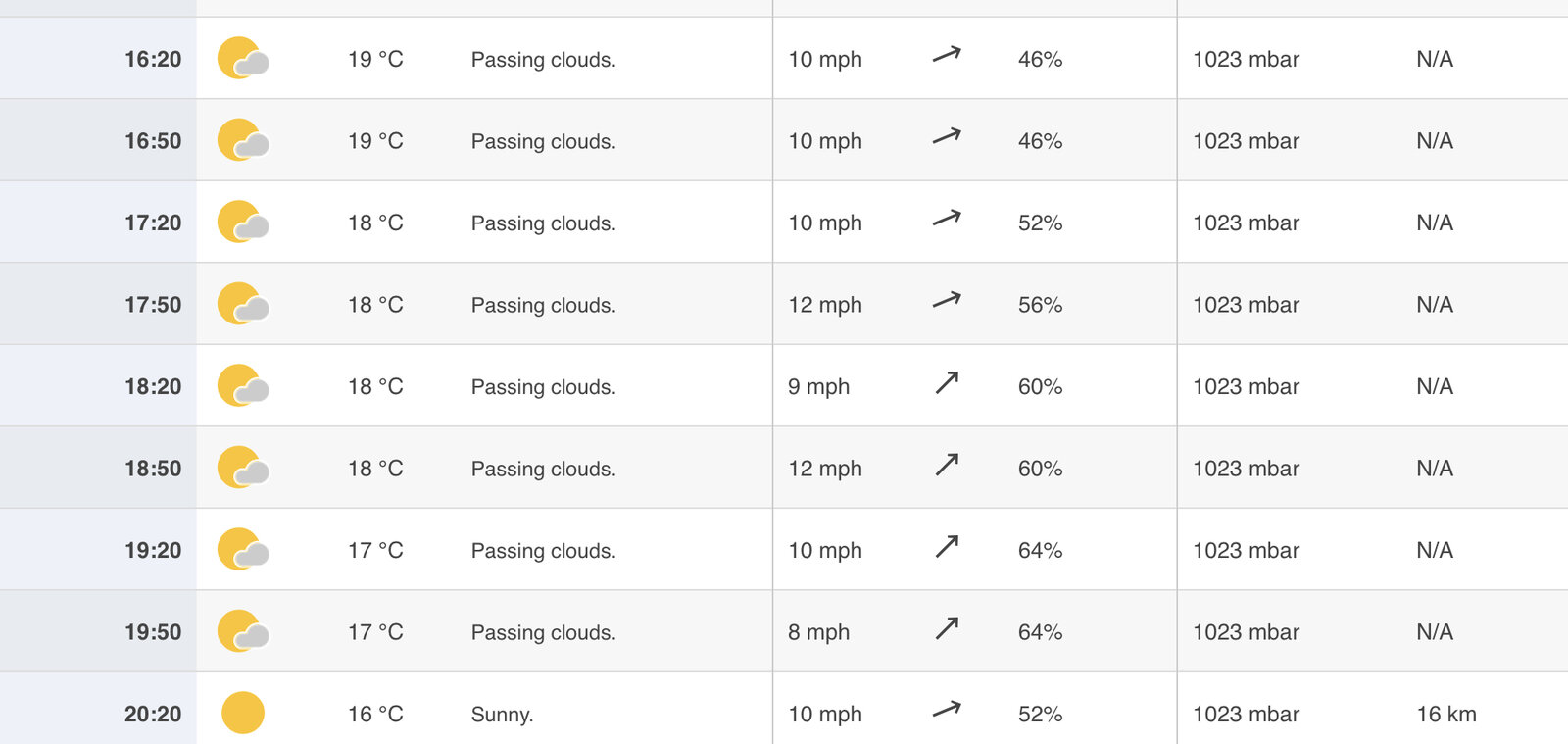
Task: Click the wind direction arrow at 16:50
Action: [x=947, y=137]
